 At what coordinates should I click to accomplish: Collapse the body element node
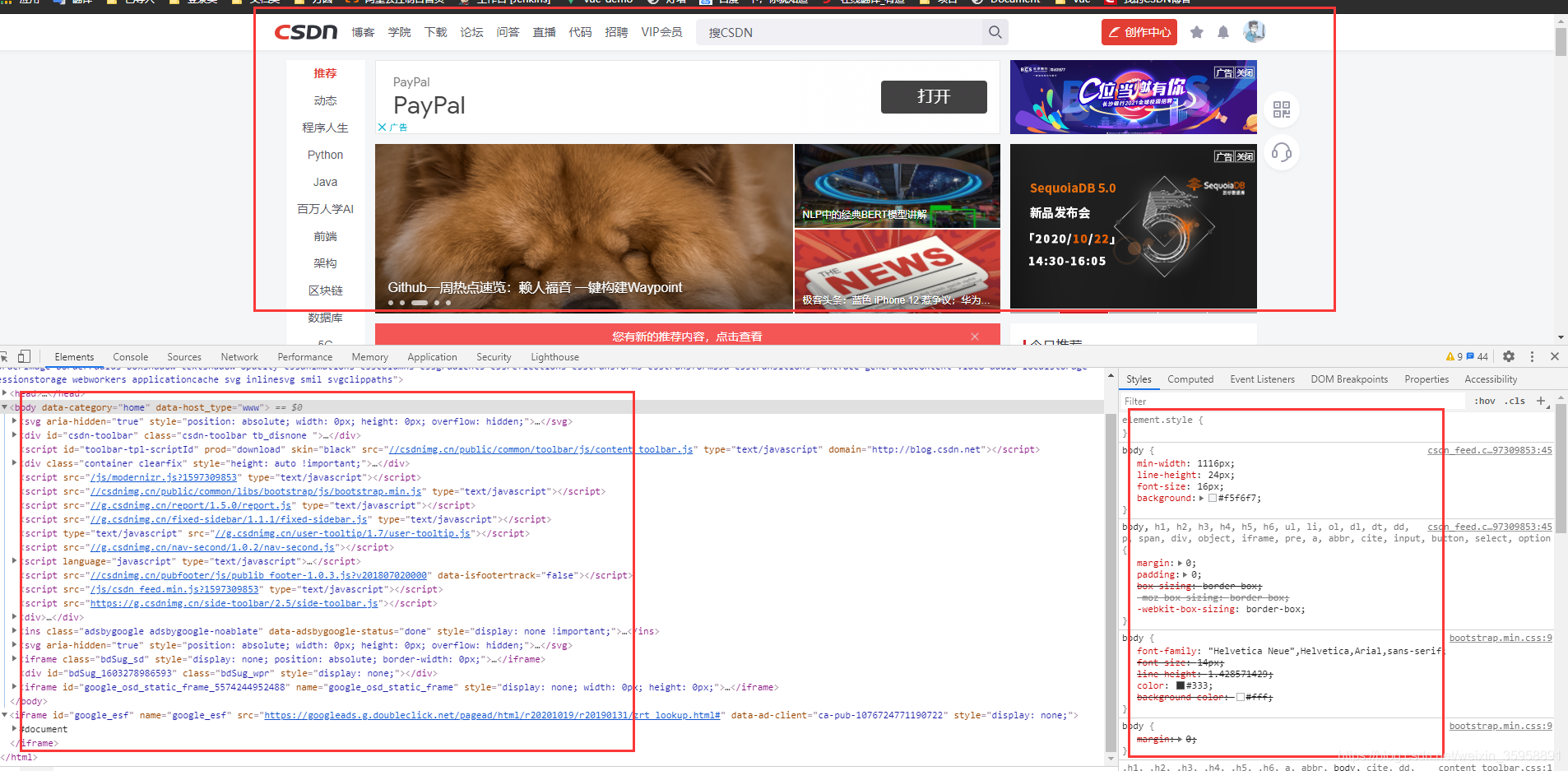[4, 407]
